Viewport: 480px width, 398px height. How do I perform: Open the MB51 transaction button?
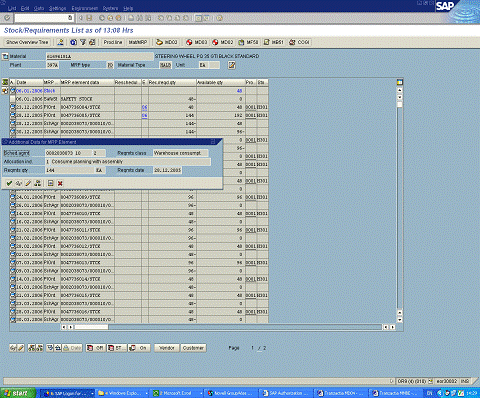[x=274, y=42]
